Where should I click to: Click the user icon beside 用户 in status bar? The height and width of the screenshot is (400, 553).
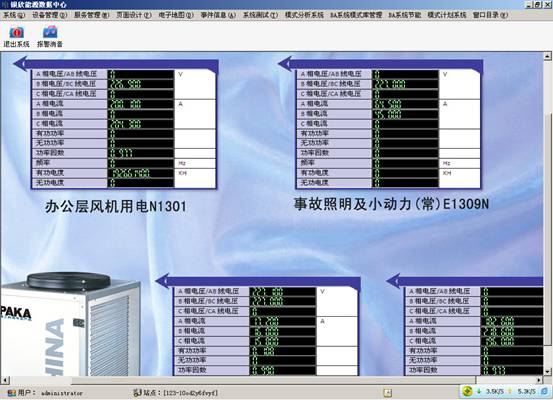12,393
